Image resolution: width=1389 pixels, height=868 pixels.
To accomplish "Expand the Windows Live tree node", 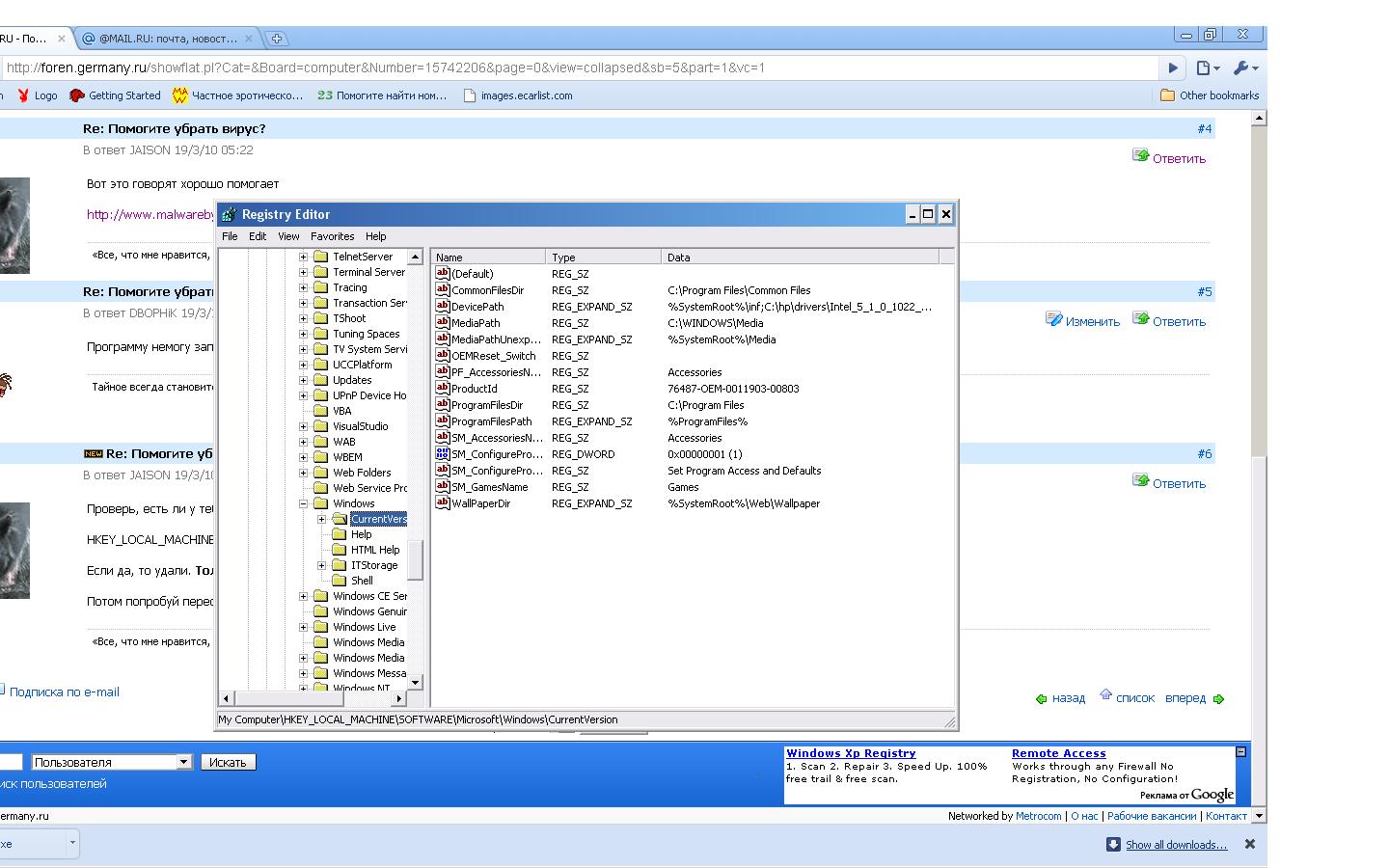I will coord(303,627).
